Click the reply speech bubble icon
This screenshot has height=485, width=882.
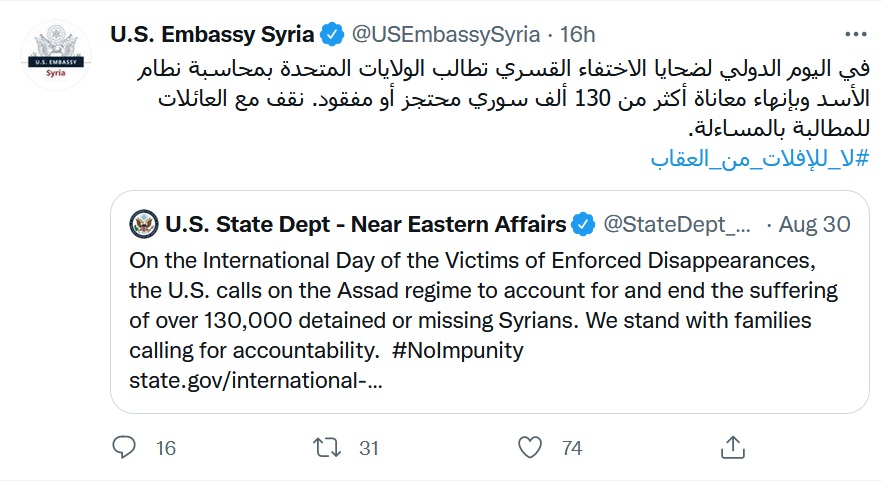point(124,448)
